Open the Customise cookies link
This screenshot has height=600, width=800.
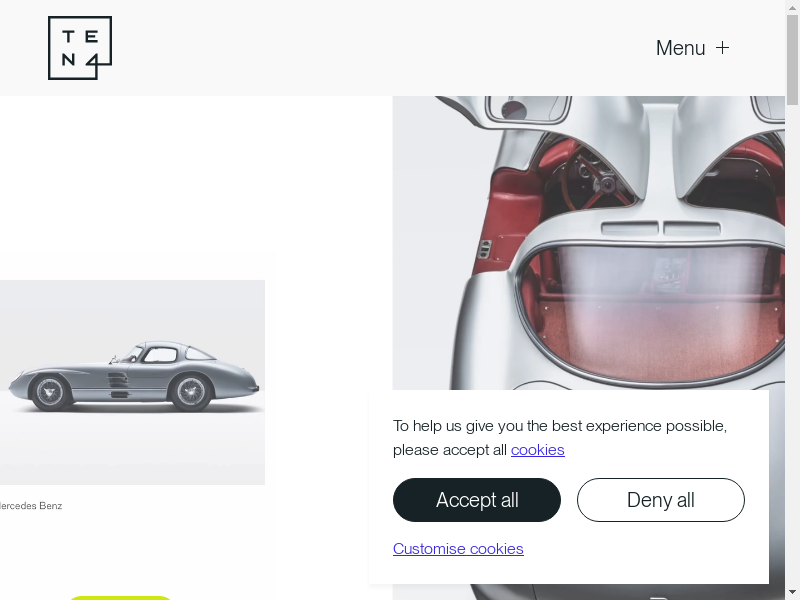[x=458, y=549]
